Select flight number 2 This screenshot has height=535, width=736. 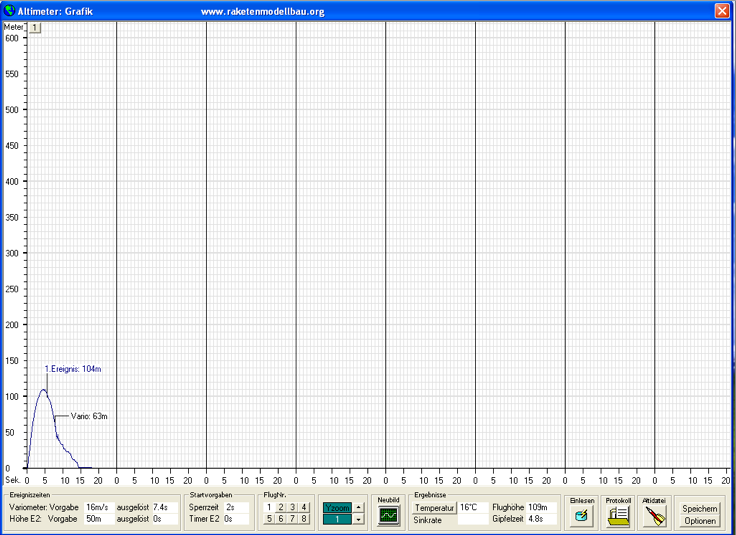tap(281, 508)
